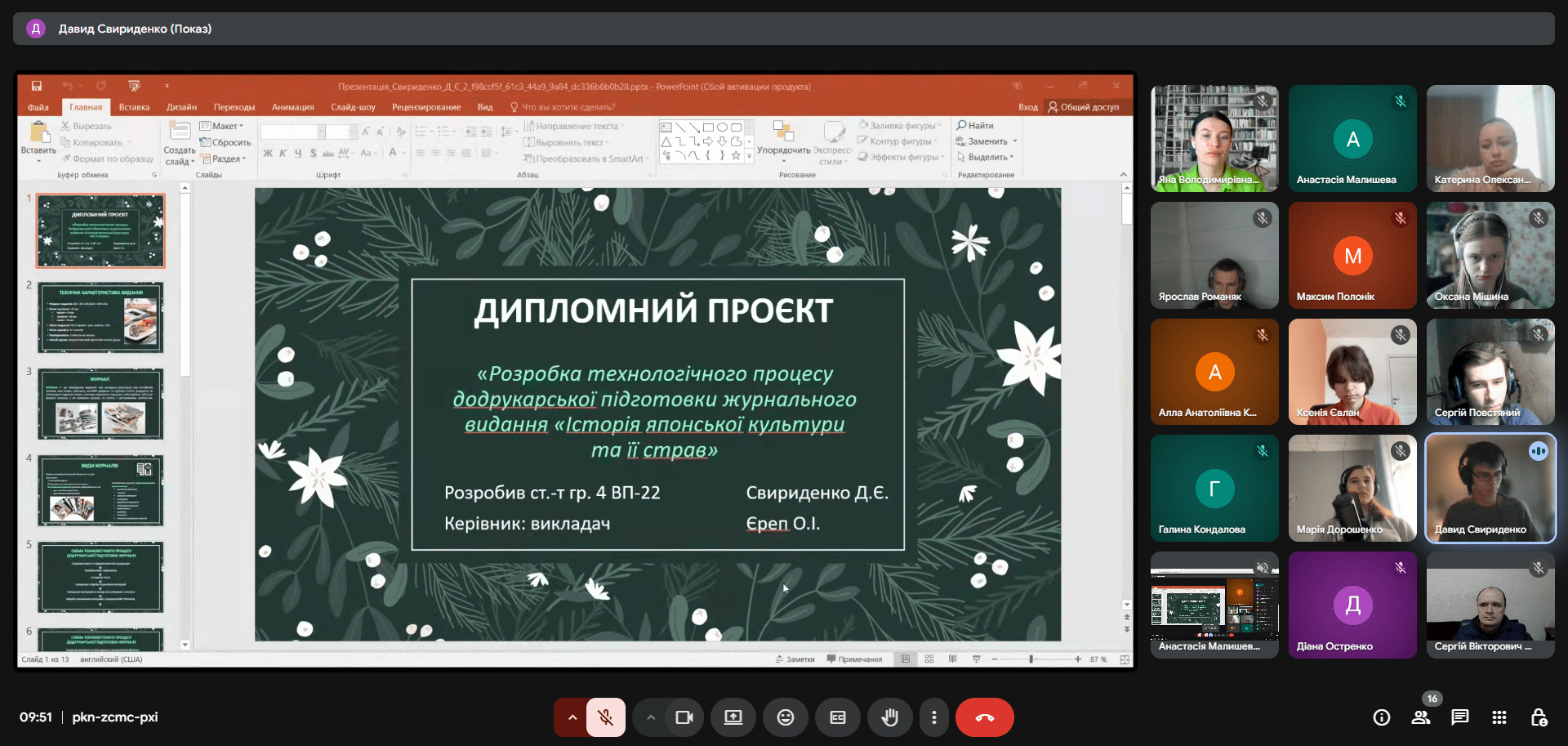Click the raise hand icon
This screenshot has width=1568, height=746.
click(889, 717)
